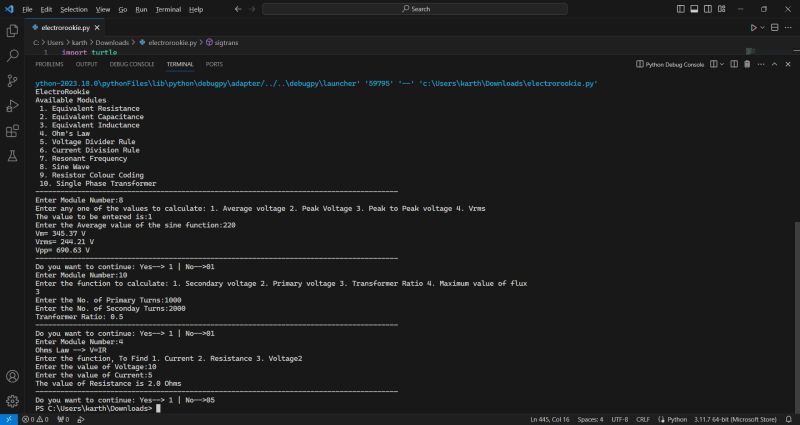Select the electrorookie.py editor tab
Viewport: 800px width, 425px height.
(x=66, y=28)
